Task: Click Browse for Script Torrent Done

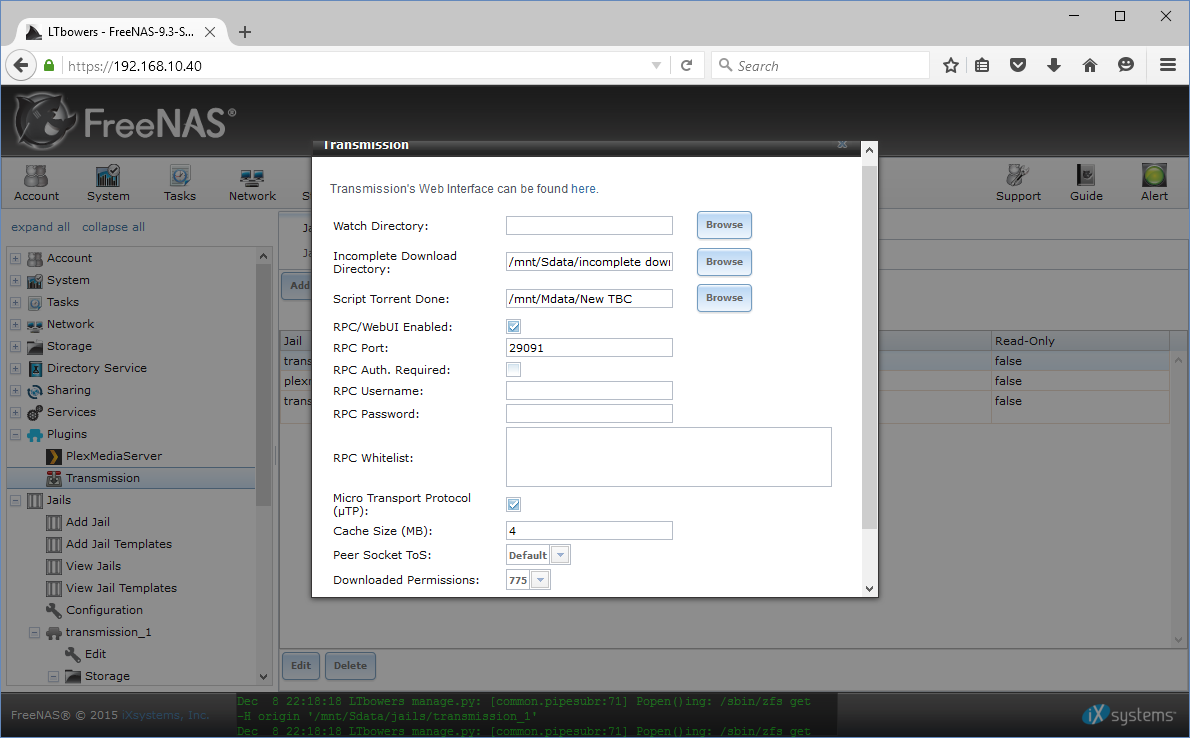Action: coord(724,298)
